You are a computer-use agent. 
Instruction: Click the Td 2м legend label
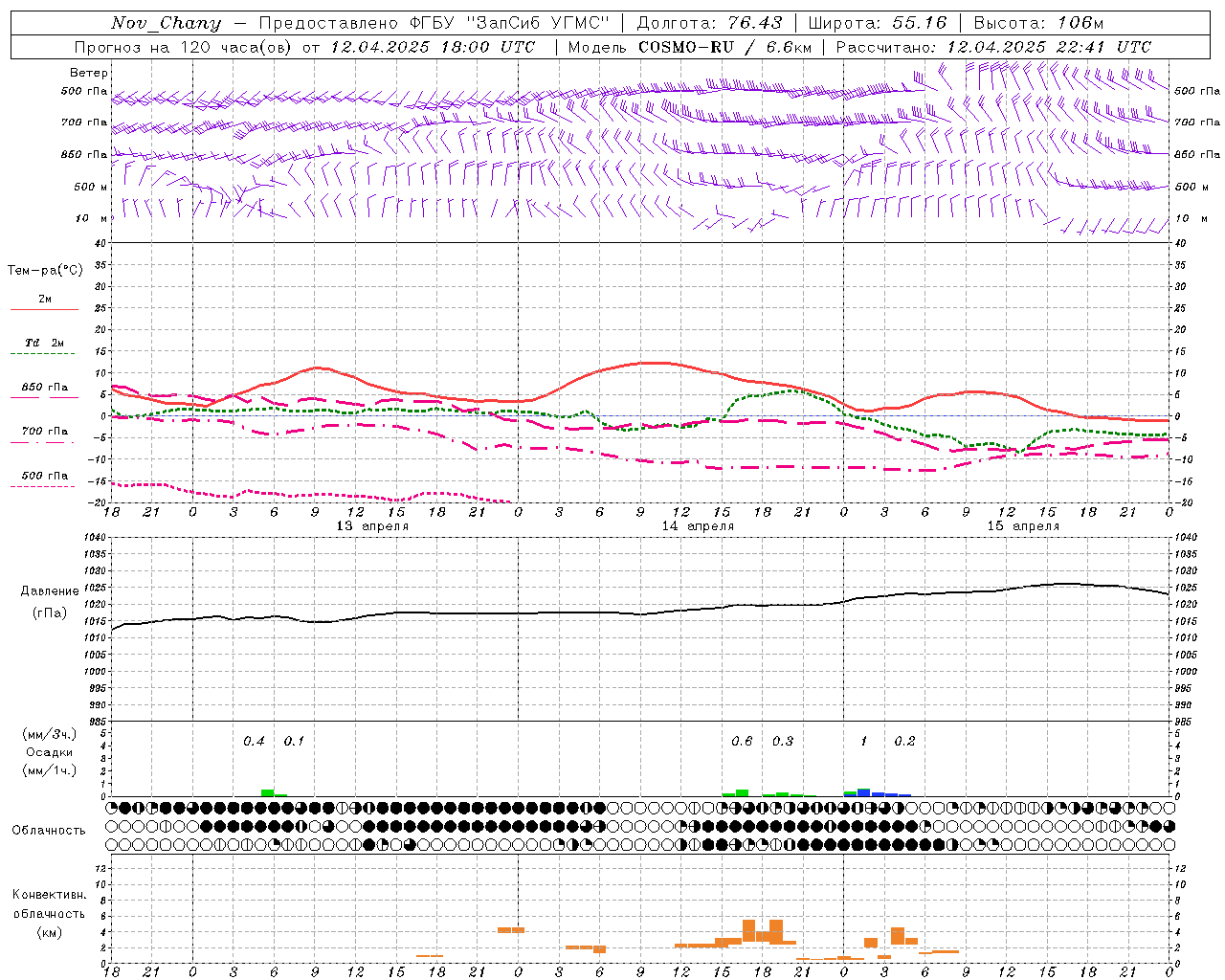[x=45, y=343]
